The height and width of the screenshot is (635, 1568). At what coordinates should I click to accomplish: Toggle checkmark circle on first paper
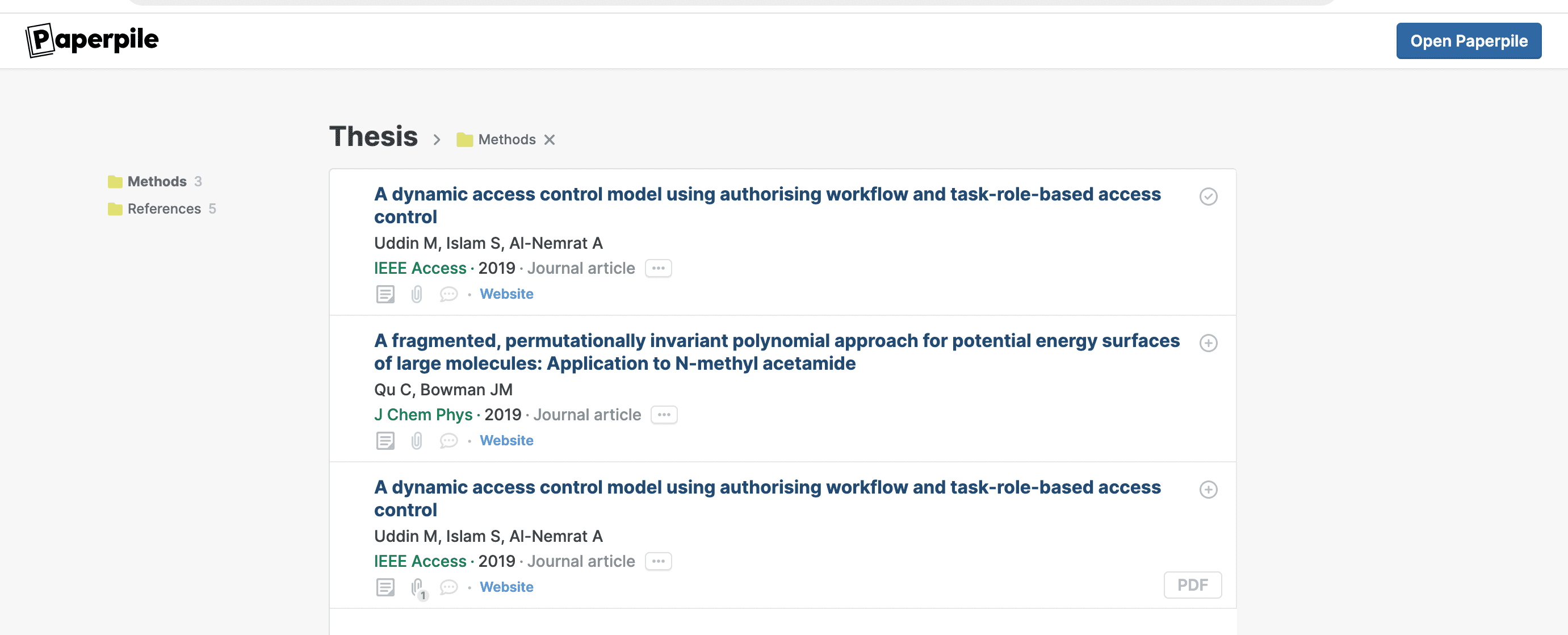[1208, 196]
